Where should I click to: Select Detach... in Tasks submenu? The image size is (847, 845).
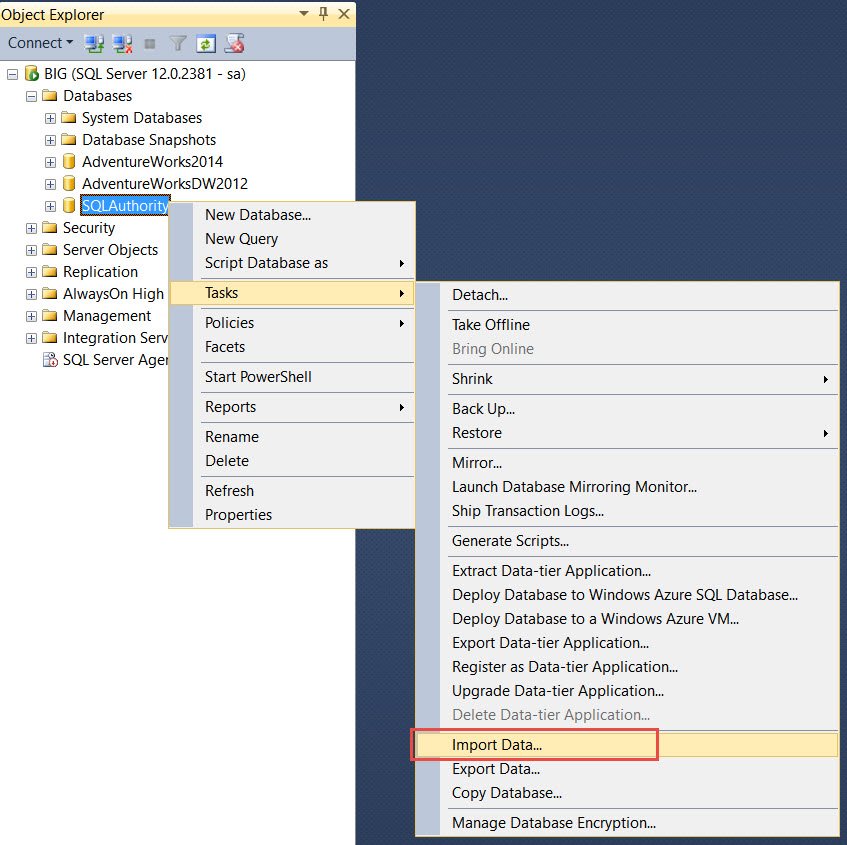(x=627, y=294)
